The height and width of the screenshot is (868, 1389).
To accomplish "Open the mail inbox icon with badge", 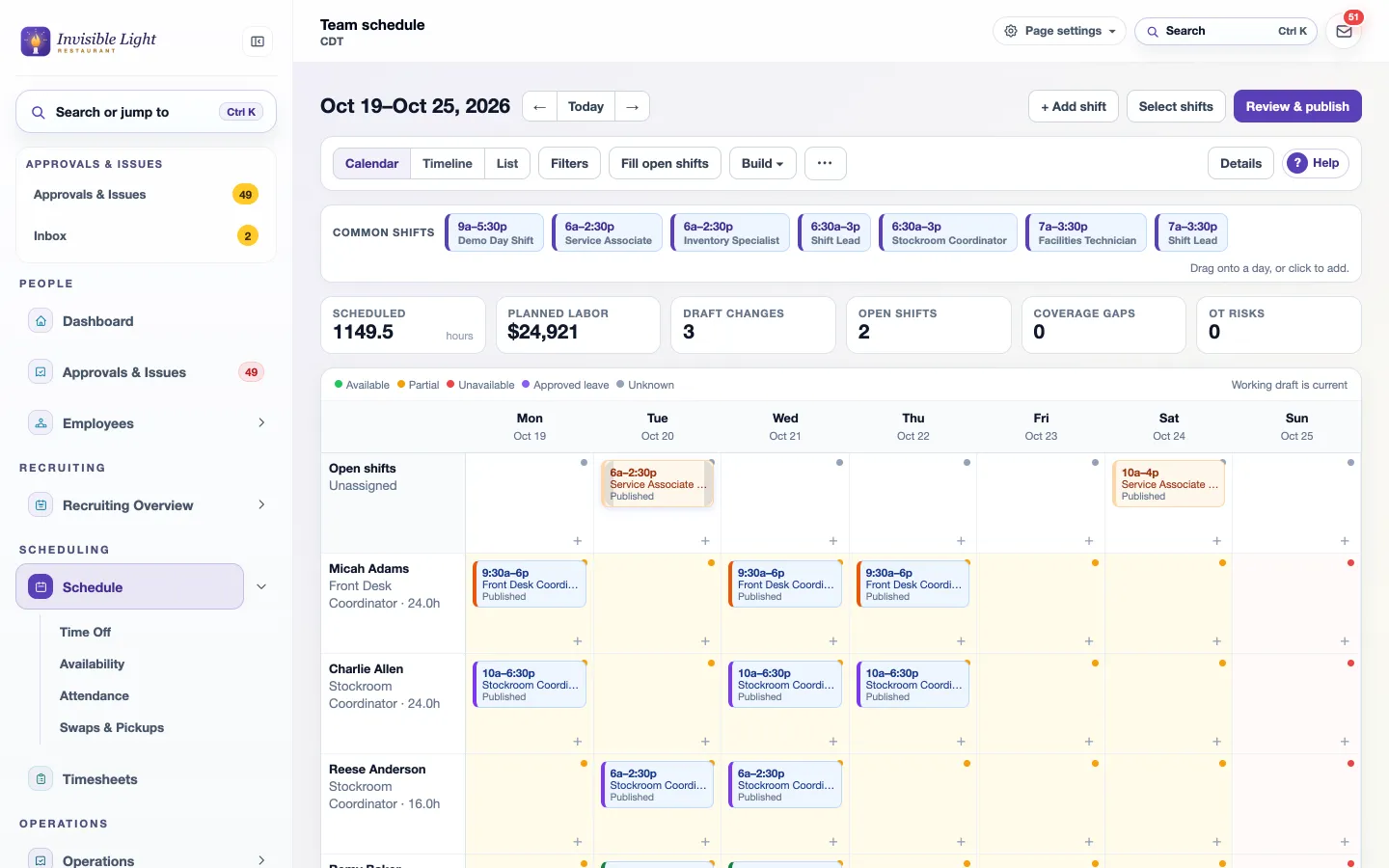I will (x=1344, y=31).
